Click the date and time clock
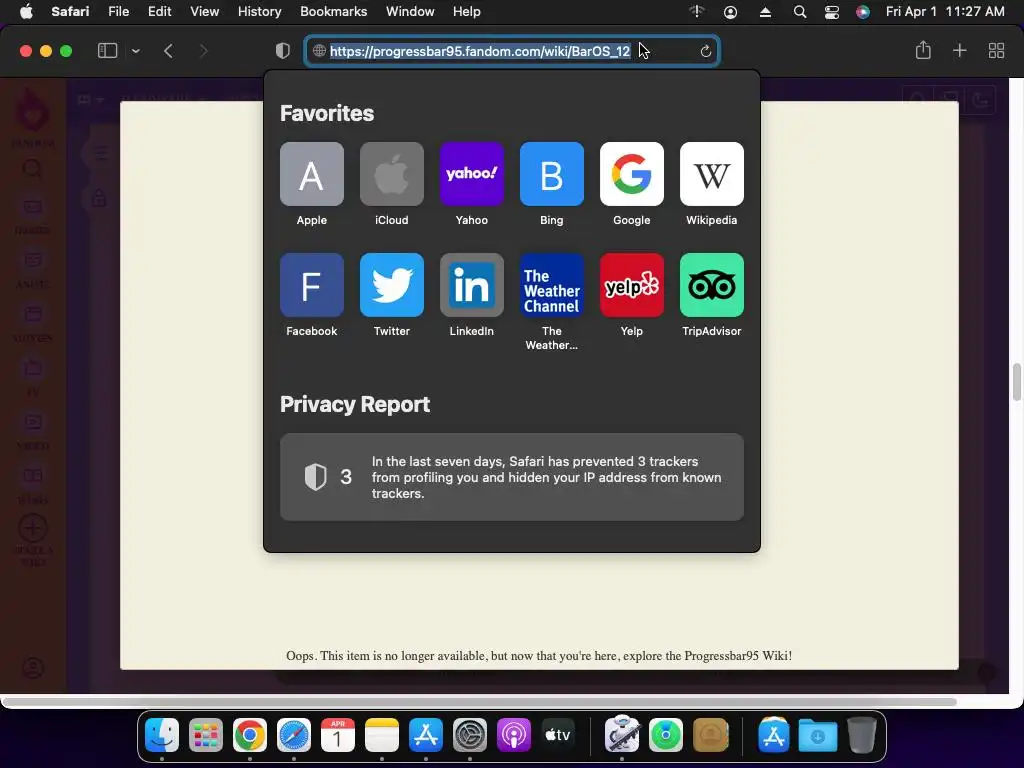This screenshot has height=768, width=1024. [945, 11]
